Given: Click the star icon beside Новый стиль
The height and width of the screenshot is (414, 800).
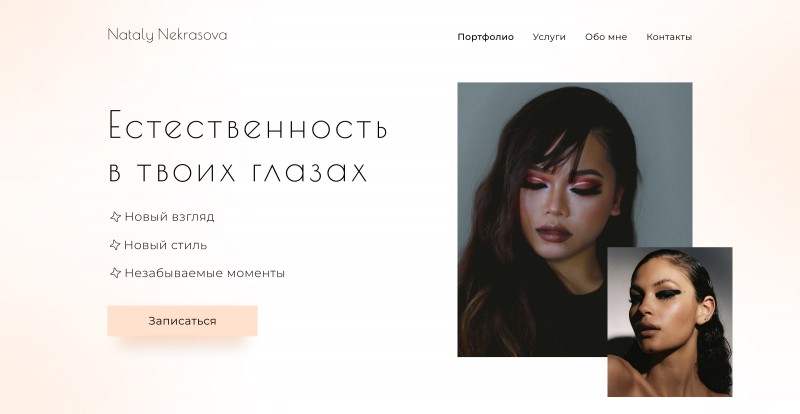Looking at the screenshot, I should (x=115, y=245).
